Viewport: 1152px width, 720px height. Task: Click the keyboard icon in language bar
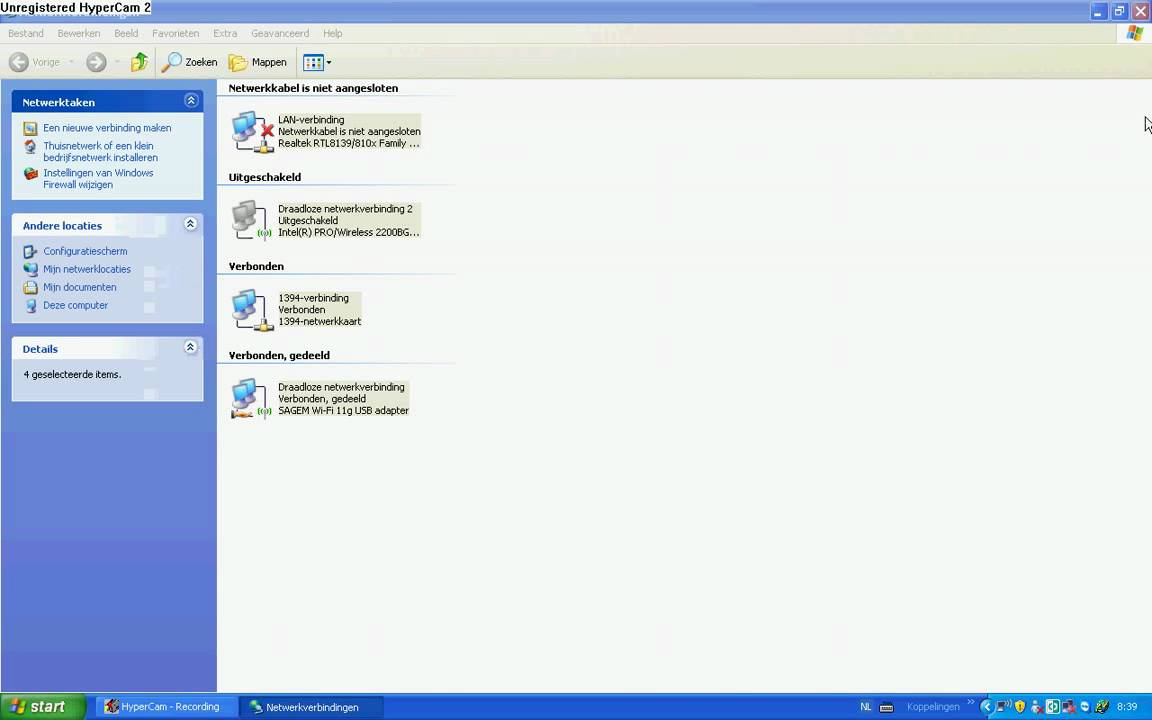tap(887, 708)
